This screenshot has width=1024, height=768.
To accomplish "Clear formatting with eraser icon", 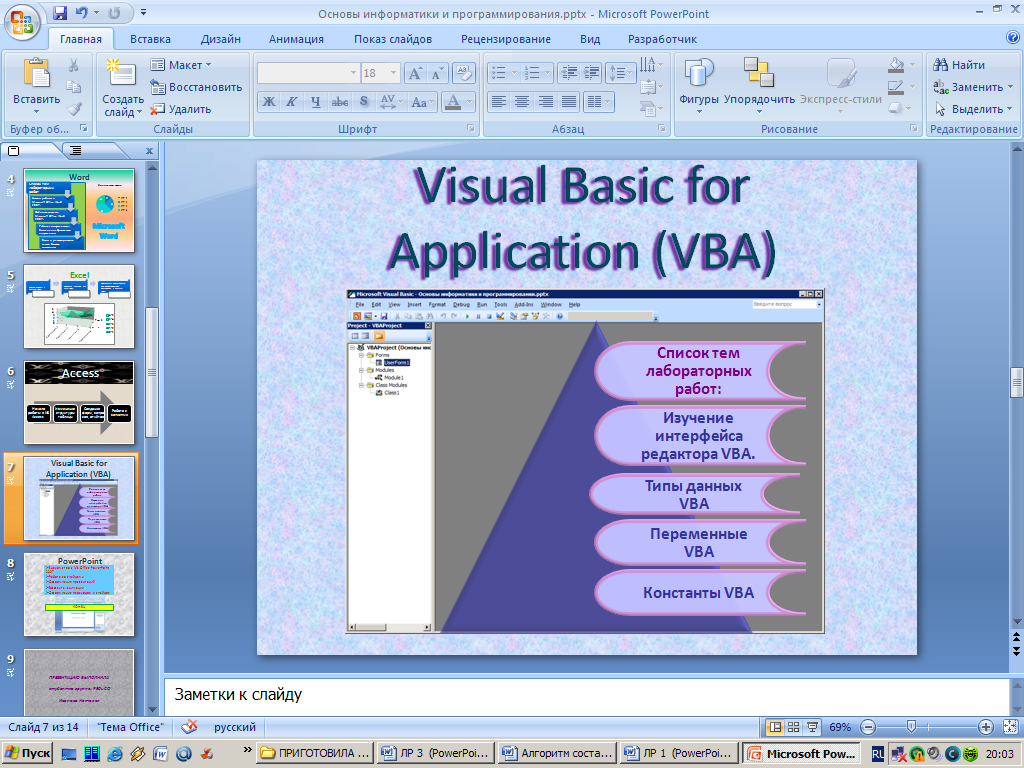I will (463, 73).
